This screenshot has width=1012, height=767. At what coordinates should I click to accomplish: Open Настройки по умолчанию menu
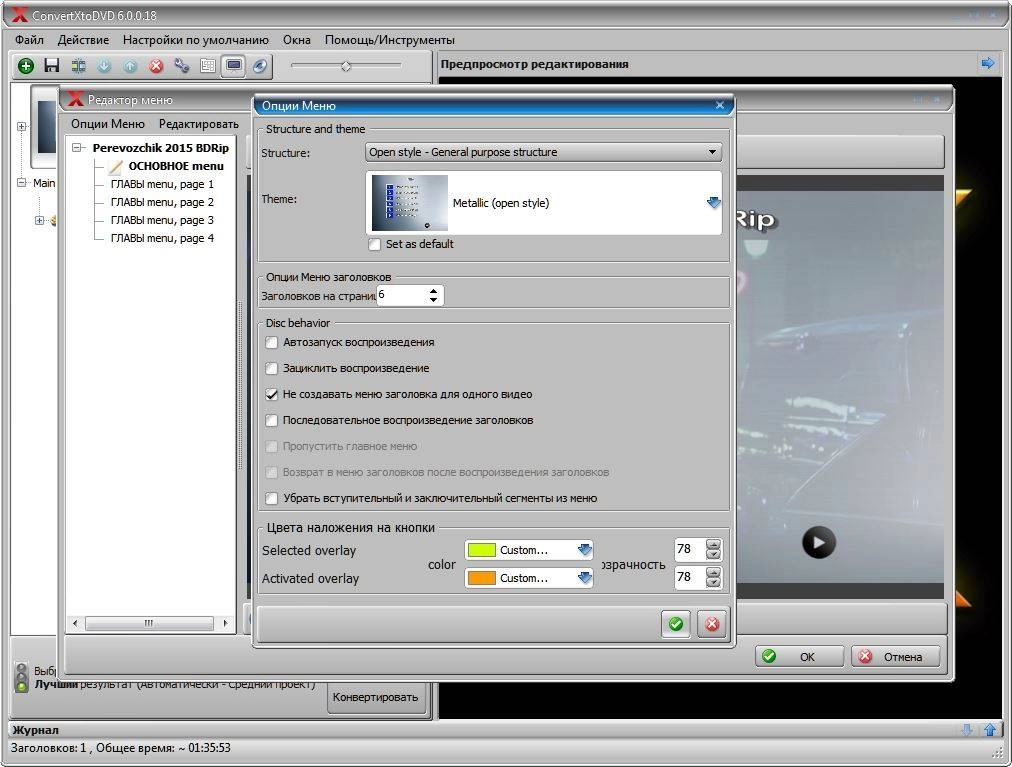[196, 40]
